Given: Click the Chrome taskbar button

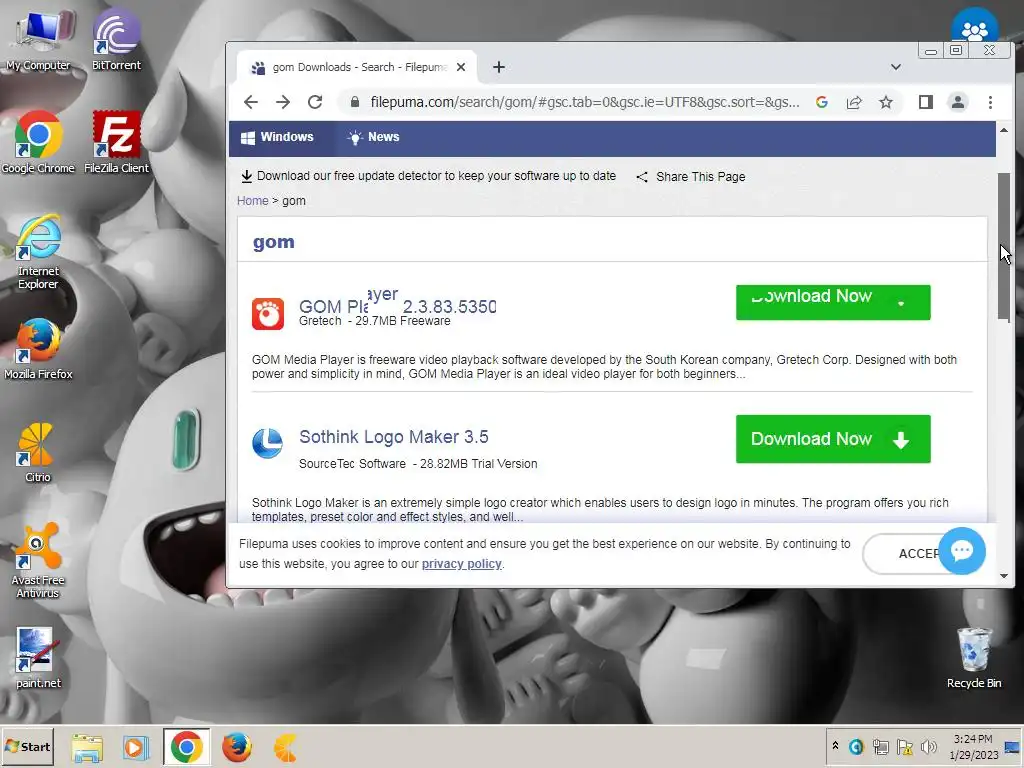Looking at the screenshot, I should tap(187, 747).
